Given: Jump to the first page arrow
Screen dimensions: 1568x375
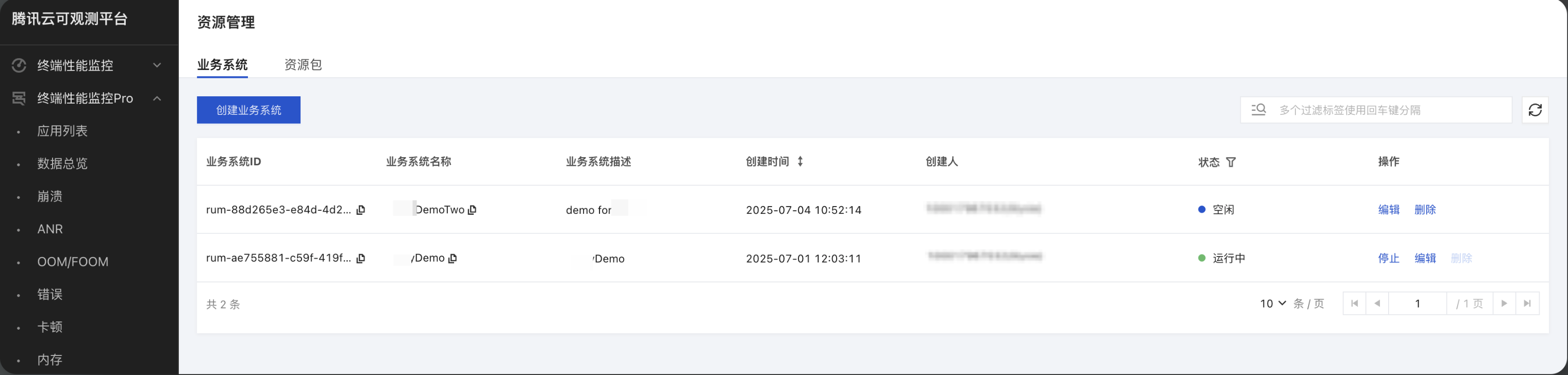Looking at the screenshot, I should (x=1355, y=304).
